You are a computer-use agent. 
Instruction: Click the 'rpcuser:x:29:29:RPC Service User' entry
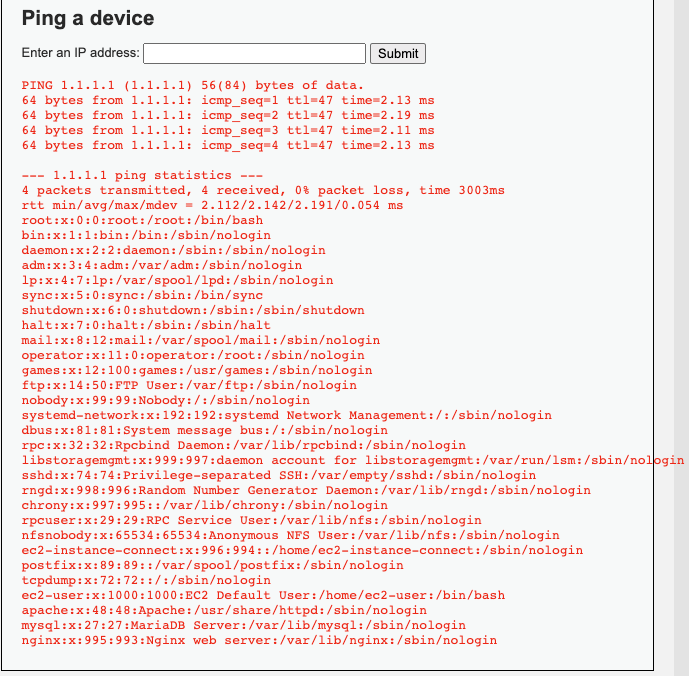coord(251,520)
